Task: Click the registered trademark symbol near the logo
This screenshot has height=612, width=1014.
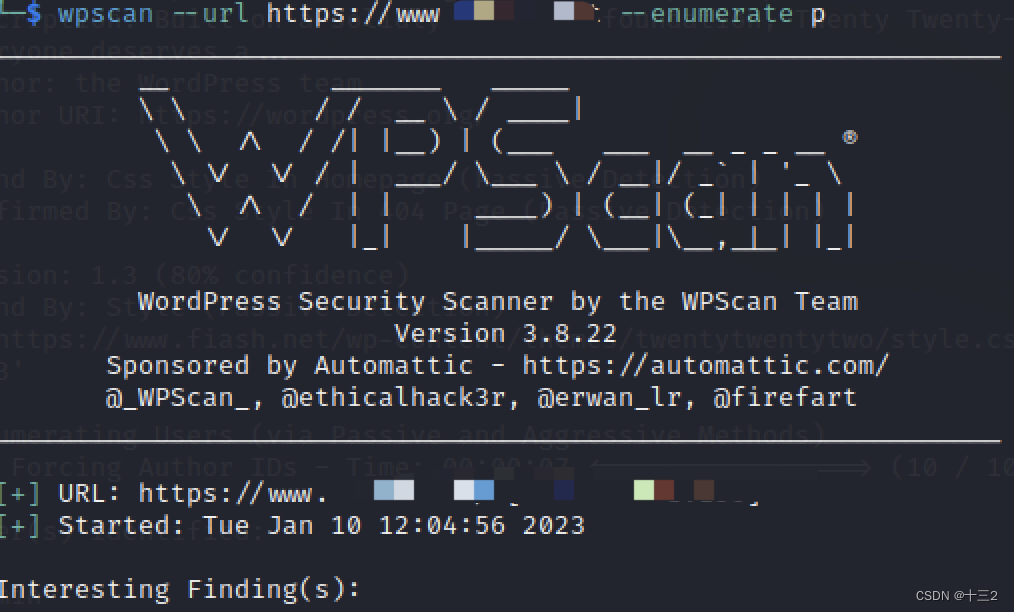Action: pos(850,137)
